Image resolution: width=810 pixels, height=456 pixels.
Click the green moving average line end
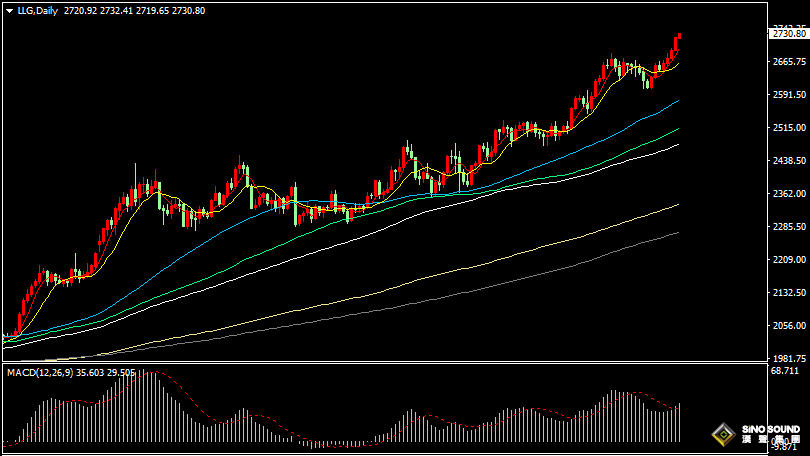tap(678, 129)
